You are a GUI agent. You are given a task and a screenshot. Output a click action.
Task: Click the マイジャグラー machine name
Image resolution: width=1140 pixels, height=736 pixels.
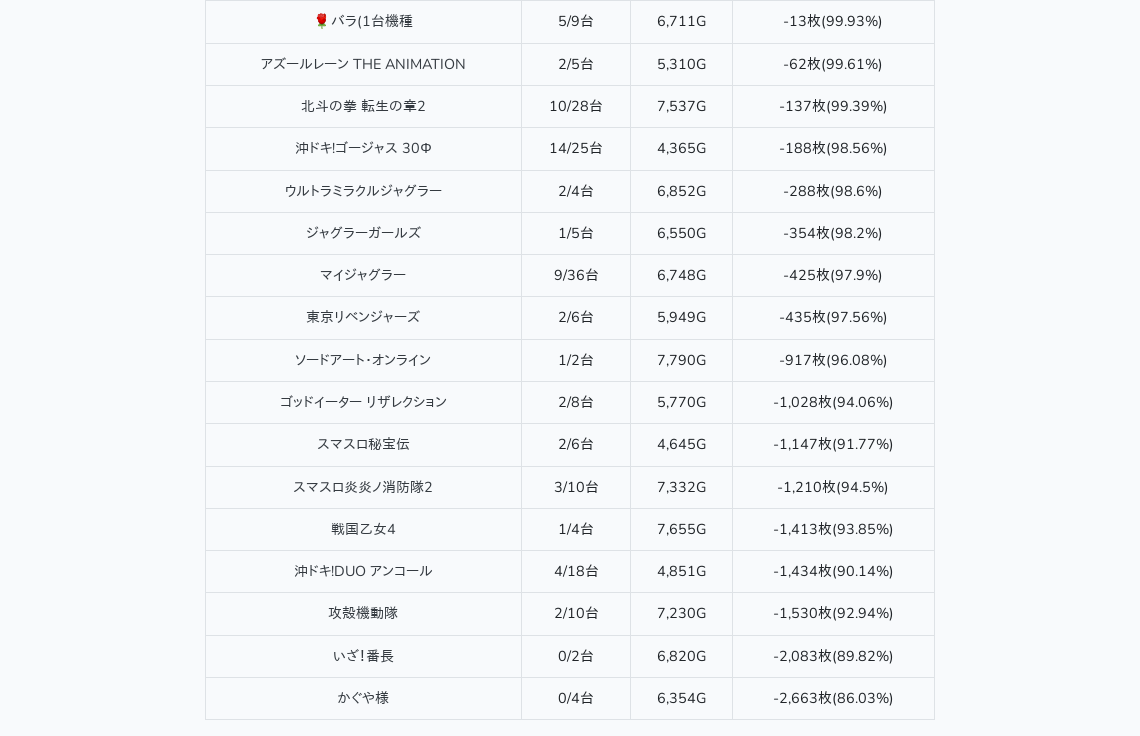363,275
